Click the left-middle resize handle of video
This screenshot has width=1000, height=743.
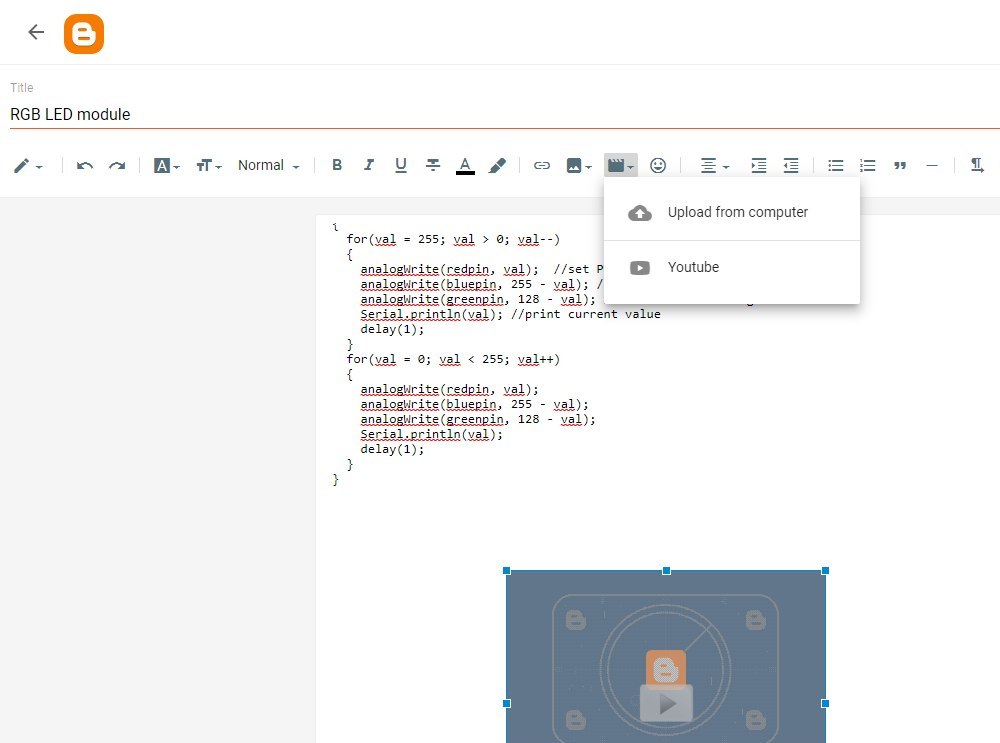(x=507, y=703)
